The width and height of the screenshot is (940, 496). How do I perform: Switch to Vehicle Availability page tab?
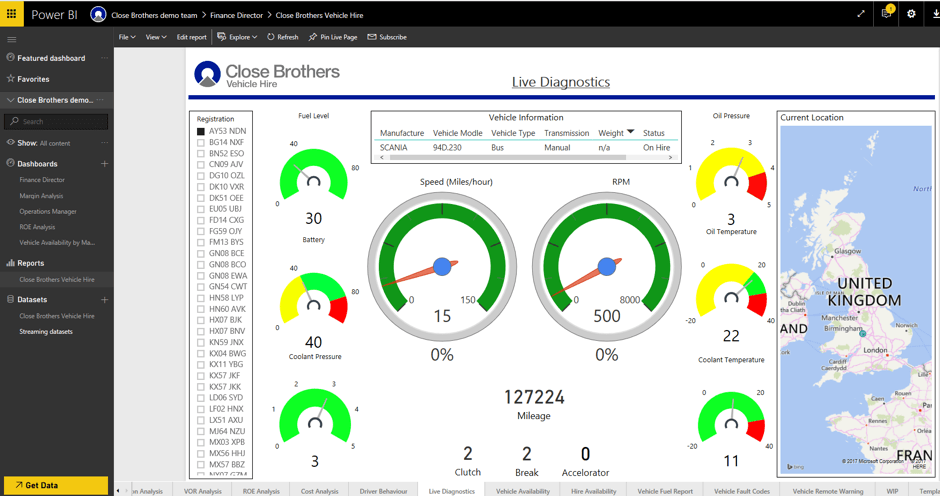(523, 491)
